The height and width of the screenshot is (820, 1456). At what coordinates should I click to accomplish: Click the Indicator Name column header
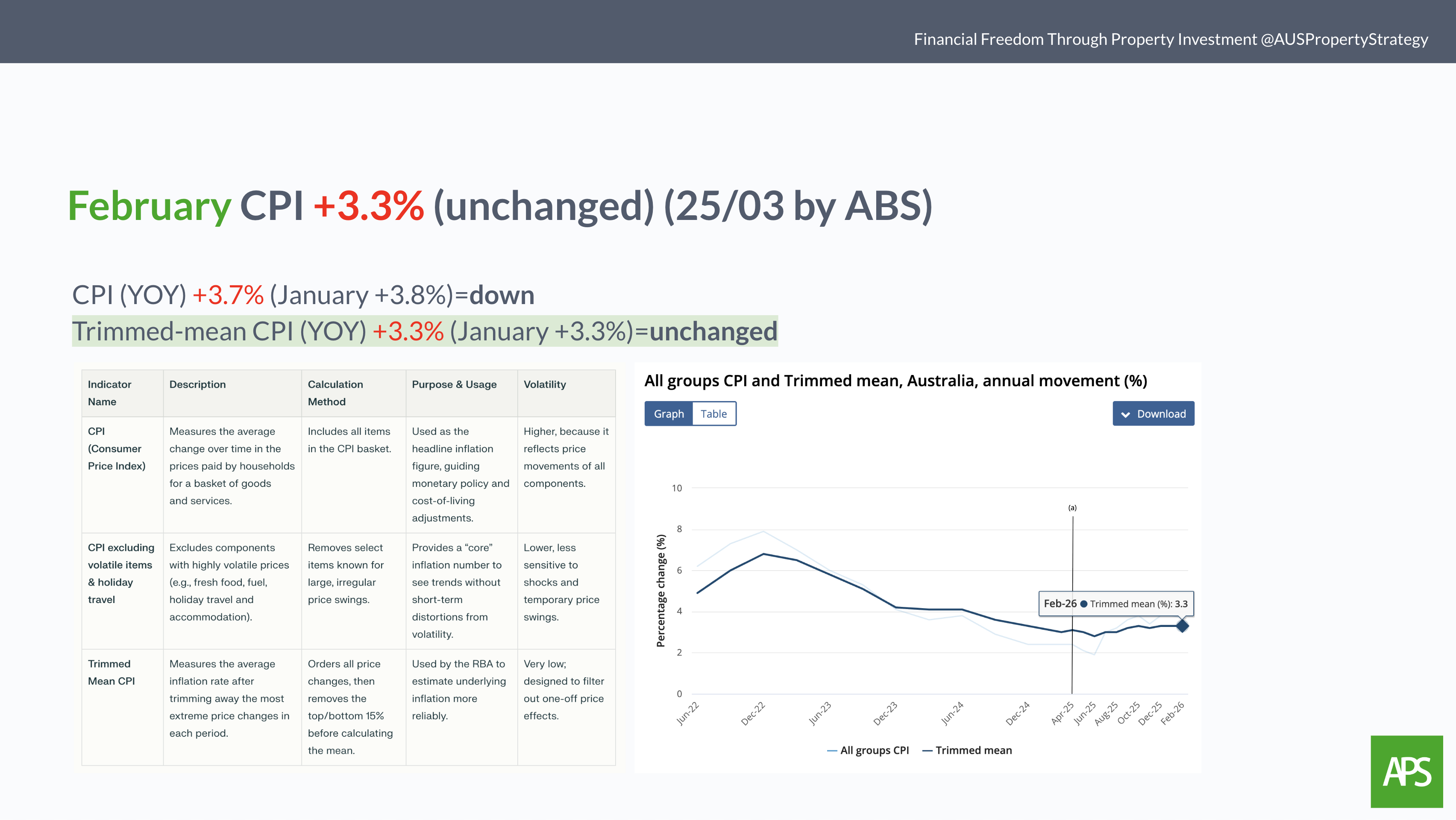[x=110, y=393]
